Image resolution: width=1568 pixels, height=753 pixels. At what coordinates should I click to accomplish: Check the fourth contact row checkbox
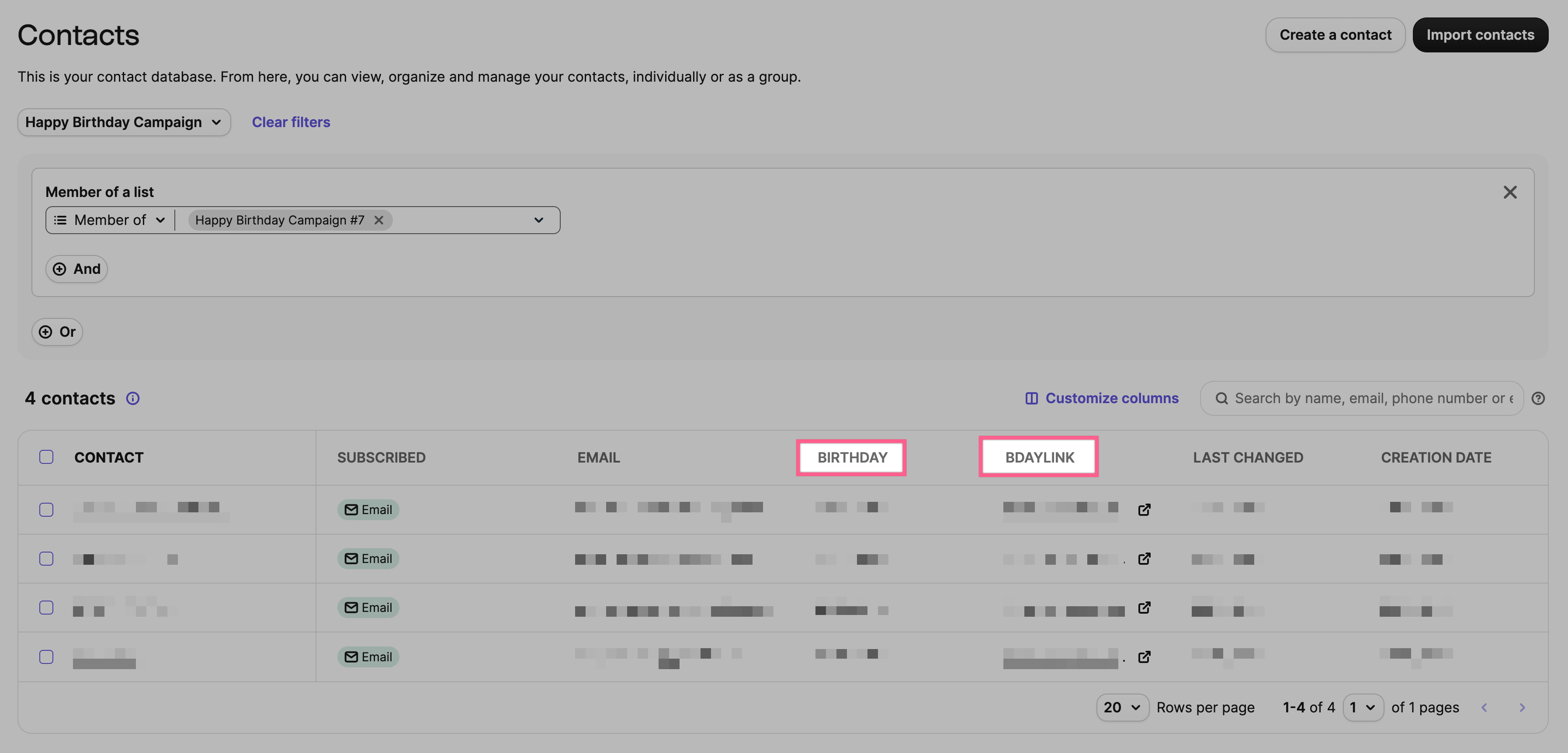(46, 657)
